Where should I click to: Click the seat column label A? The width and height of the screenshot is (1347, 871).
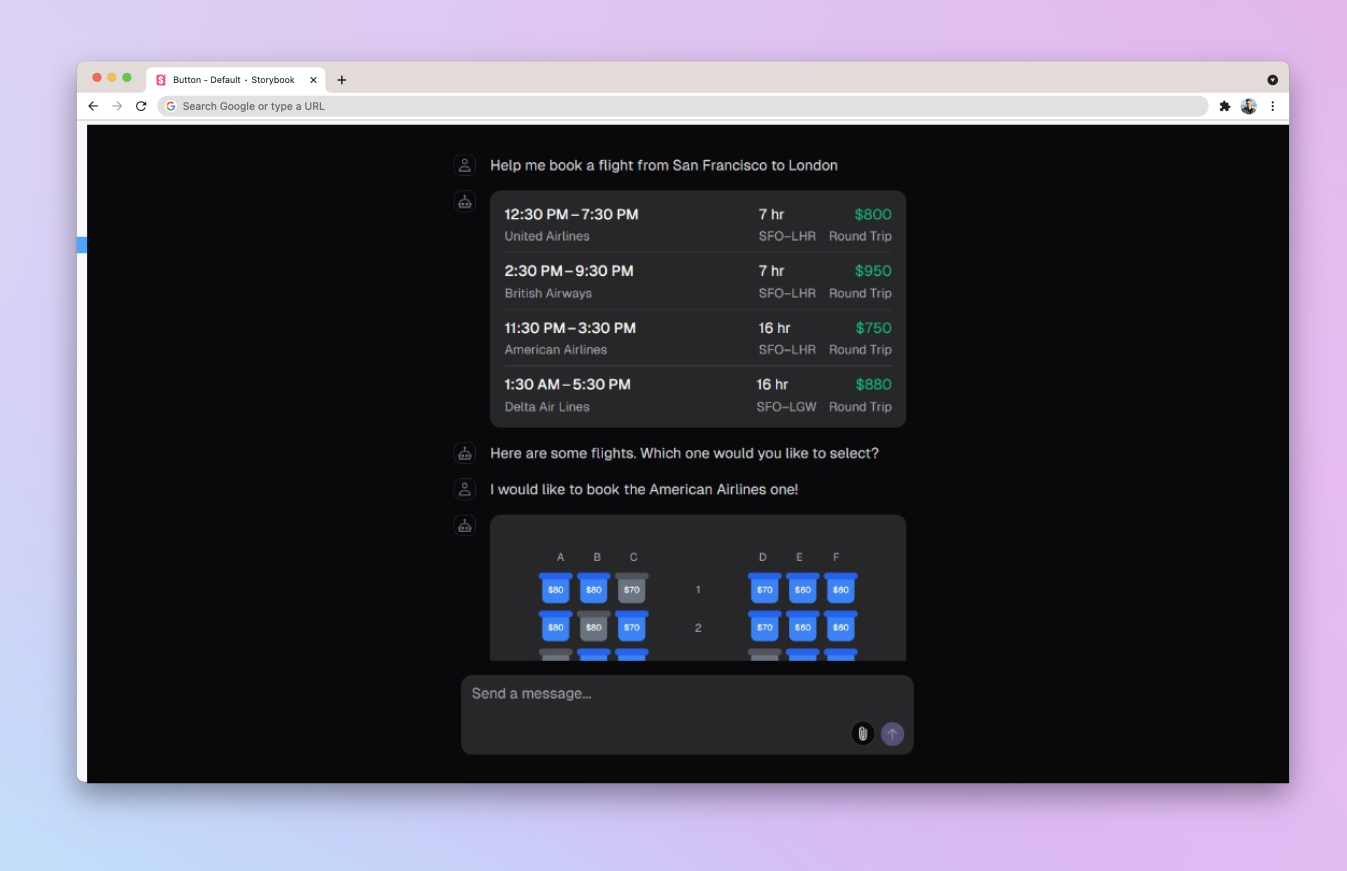click(x=561, y=557)
